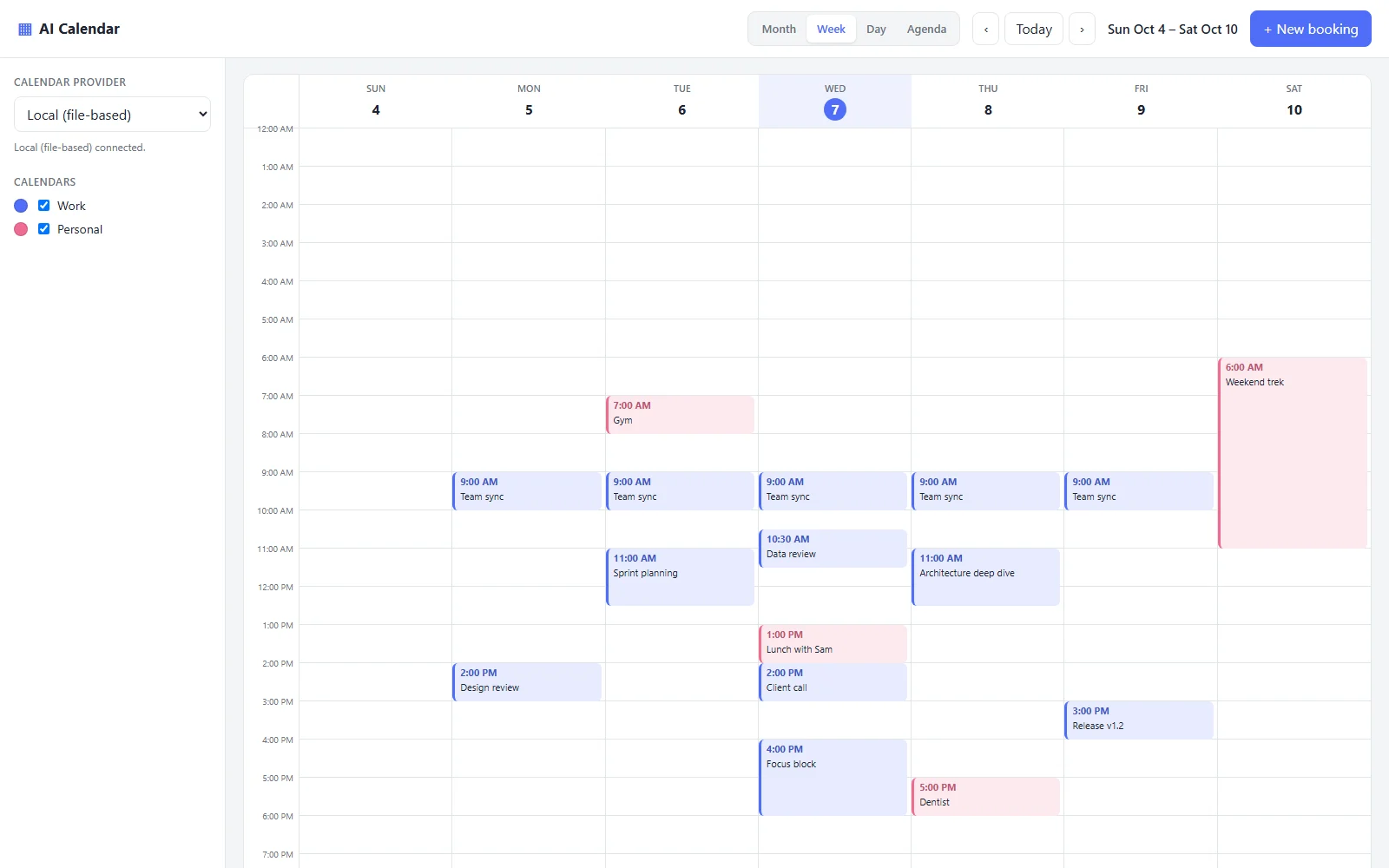
Task: Switch to Day view
Action: (x=876, y=29)
